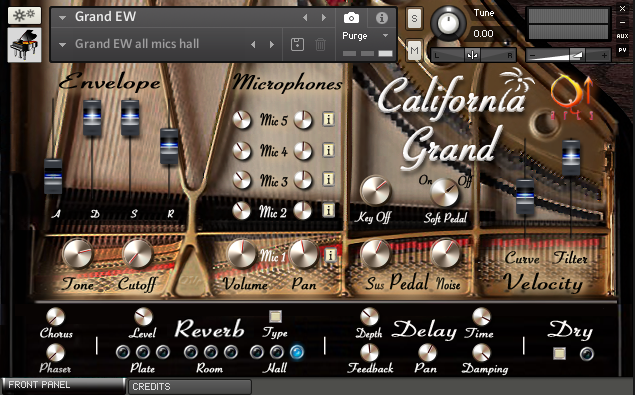
Task: Click the AUX button
Action: (622, 36)
